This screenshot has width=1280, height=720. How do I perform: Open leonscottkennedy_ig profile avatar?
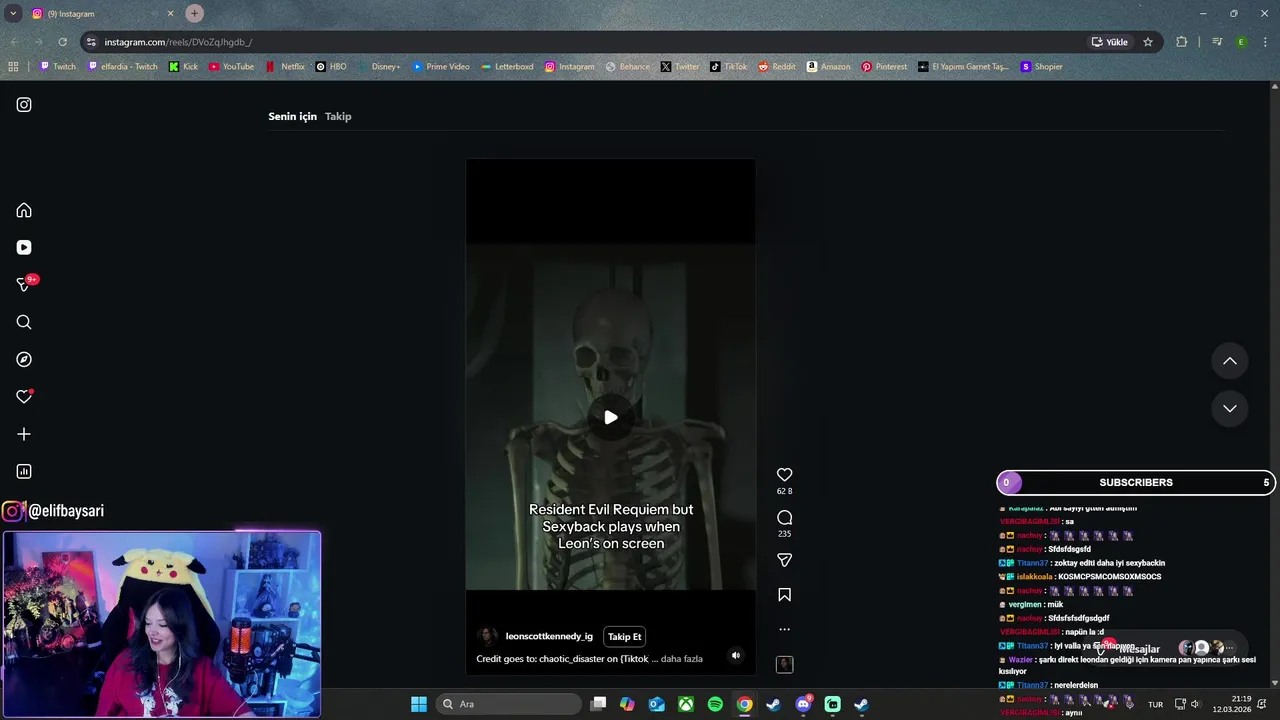coord(487,637)
